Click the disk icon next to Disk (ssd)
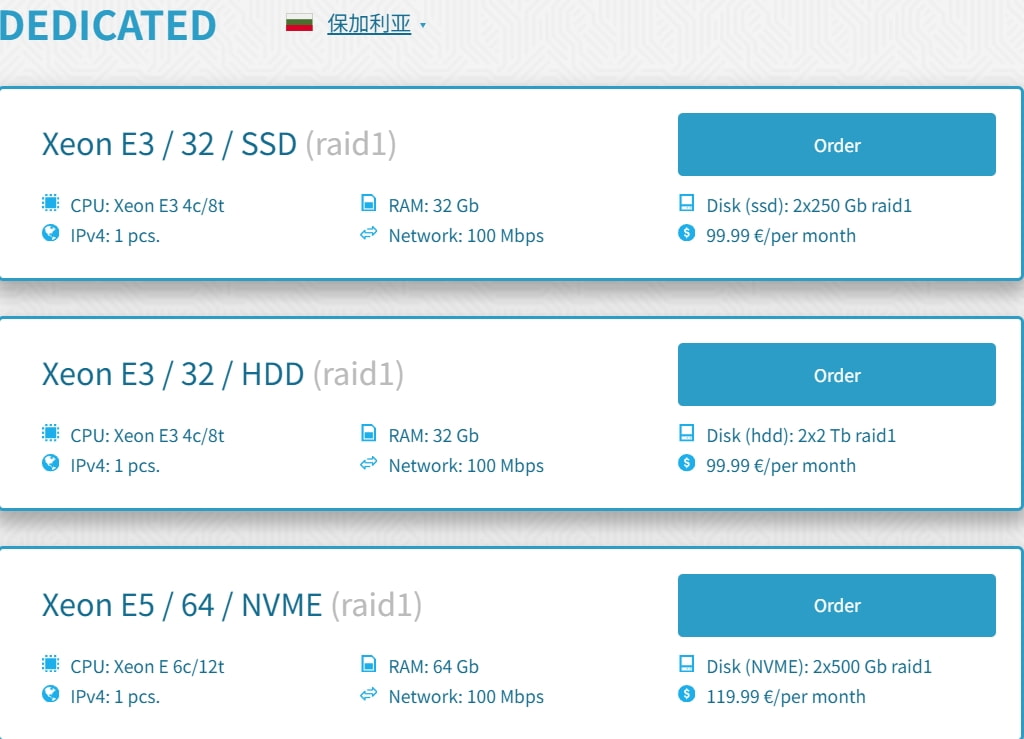Screen dimensions: 1024x739 (x=686, y=204)
